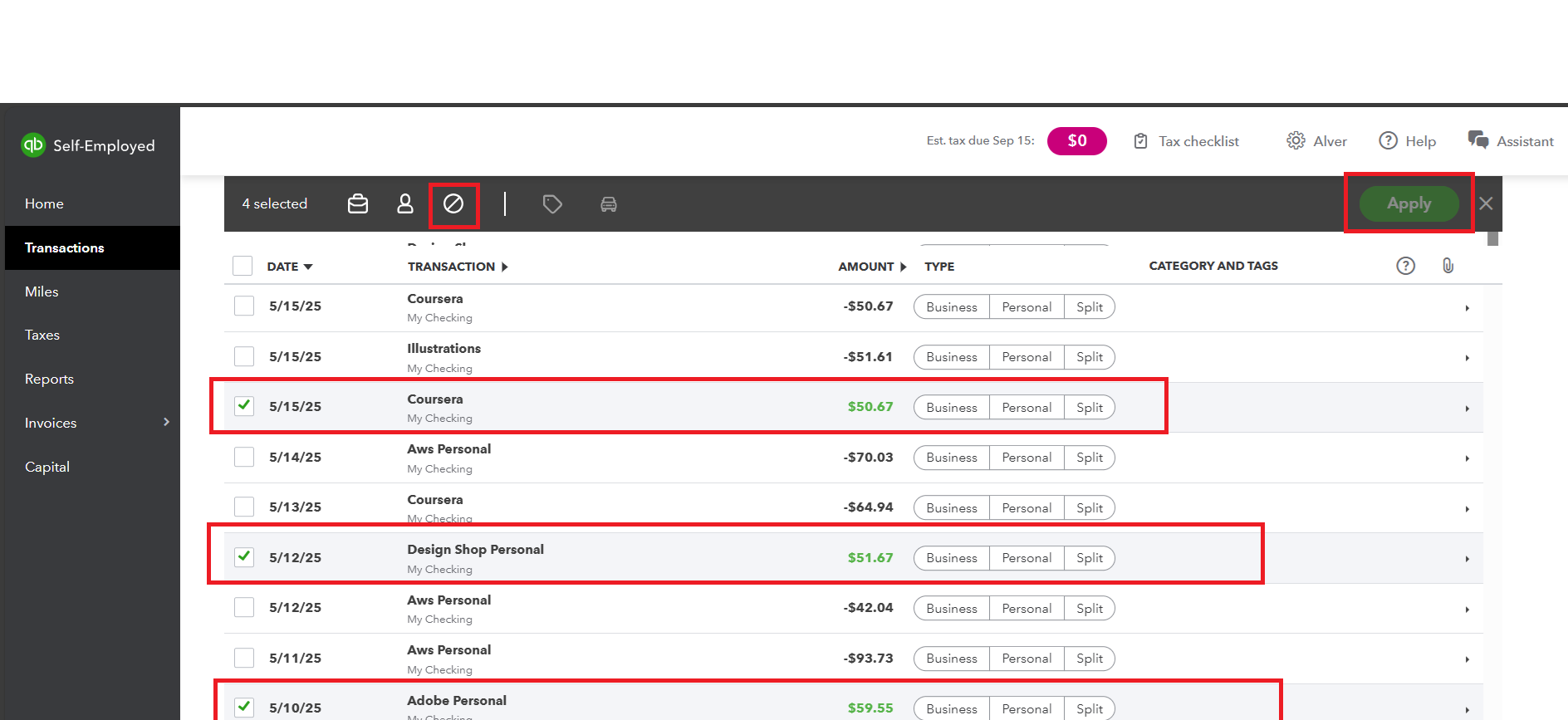Split the Illustrations -$51.61 transaction
The width and height of the screenshot is (1568, 720).
click(1090, 357)
